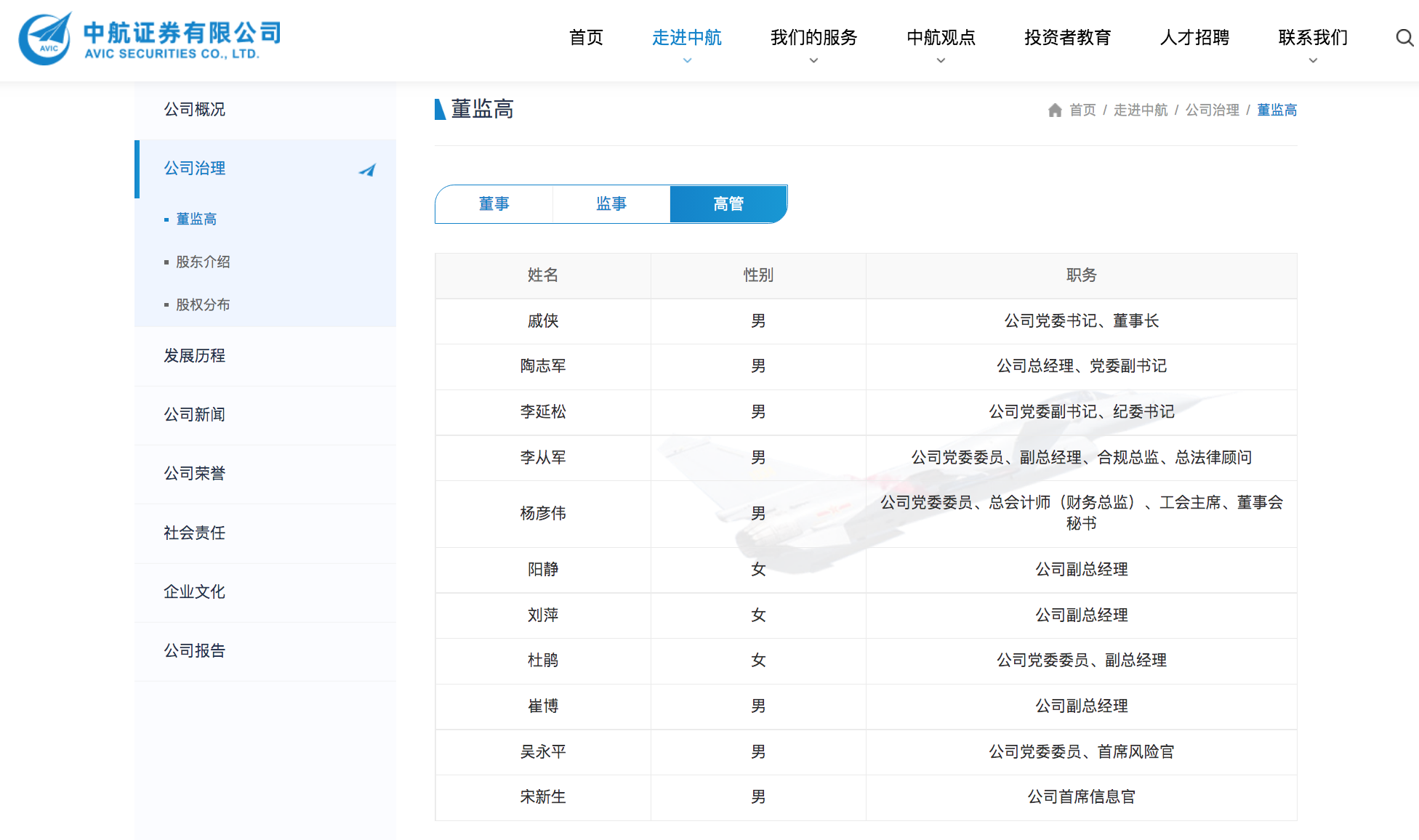This screenshot has height=840, width=1419.
Task: Open 投资者教育 in the top navigation
Action: pyautogui.click(x=1067, y=38)
